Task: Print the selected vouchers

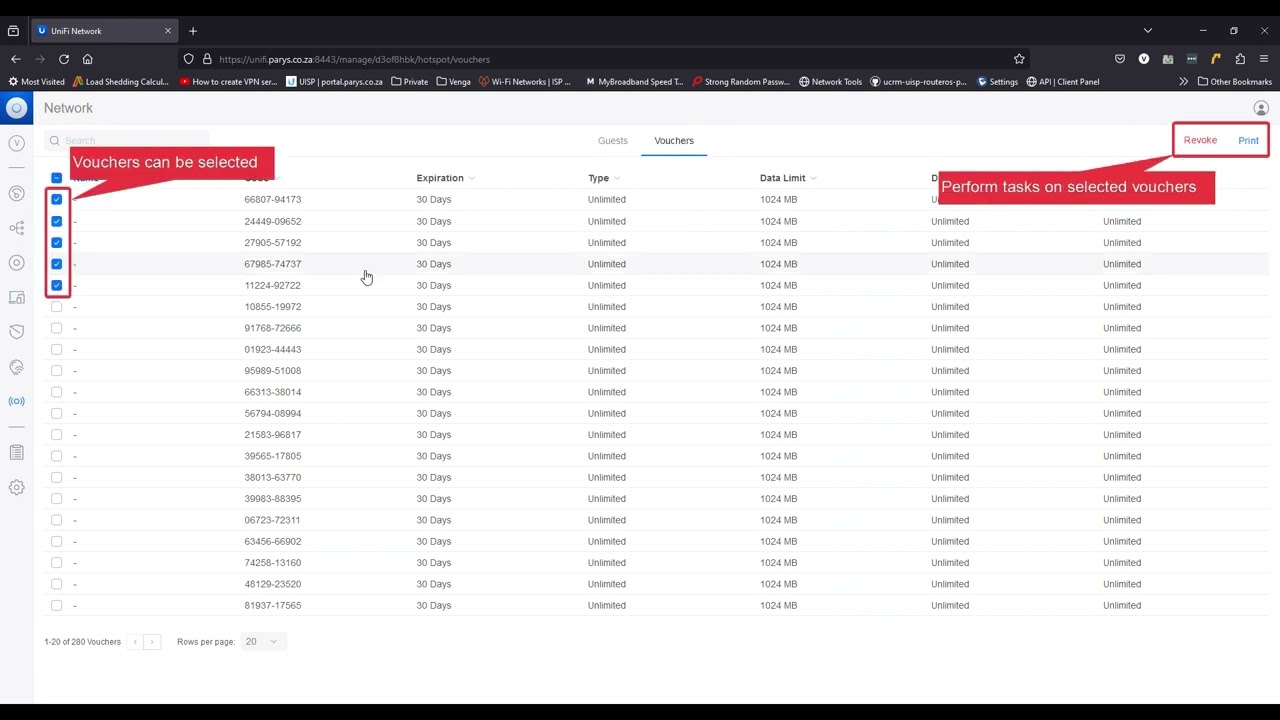Action: [1248, 140]
